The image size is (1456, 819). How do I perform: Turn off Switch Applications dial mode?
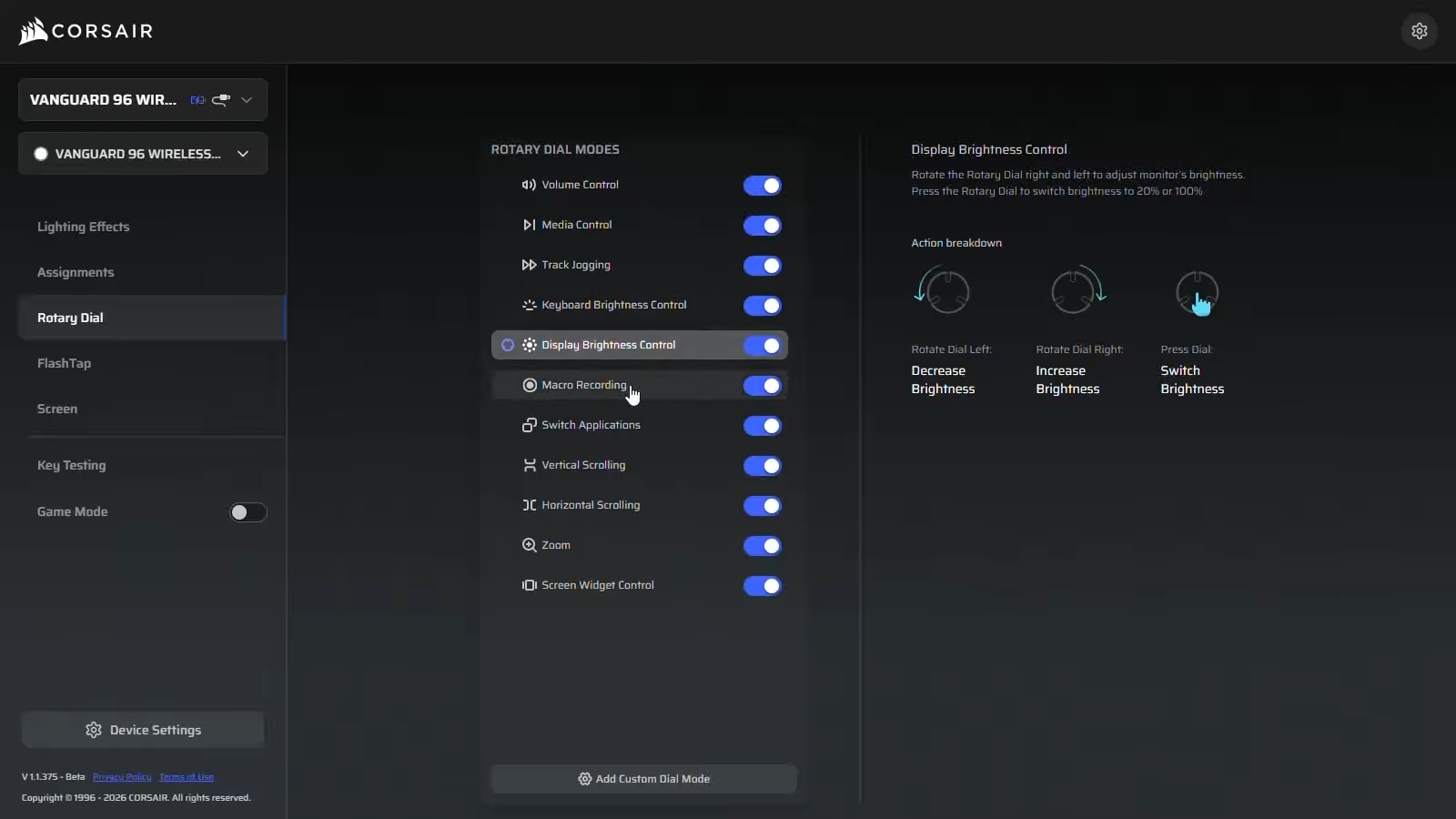coord(763,426)
